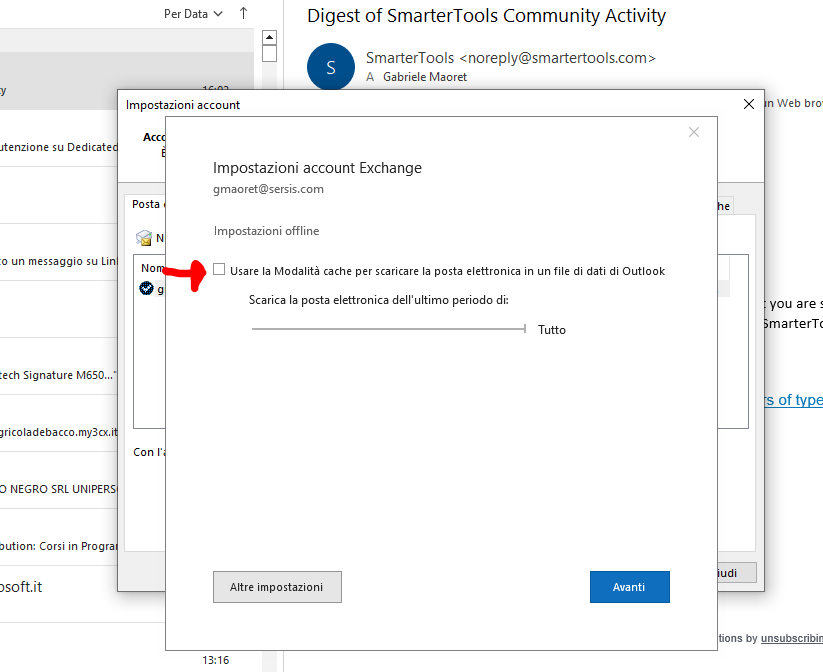The height and width of the screenshot is (672, 823).
Task: Click the SmarterTools sender avatar circle
Action: click(331, 67)
